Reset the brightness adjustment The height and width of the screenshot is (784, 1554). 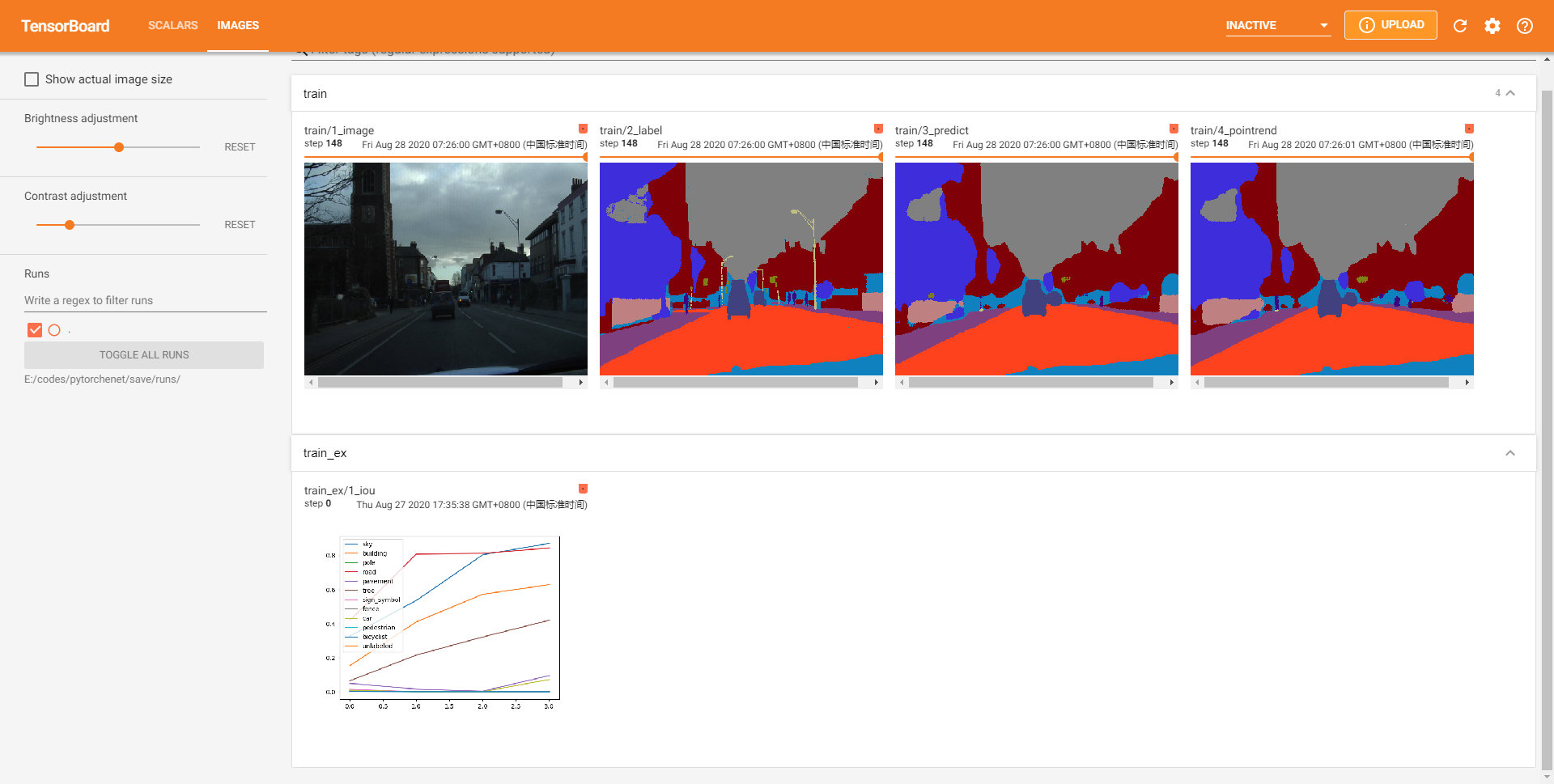point(240,147)
